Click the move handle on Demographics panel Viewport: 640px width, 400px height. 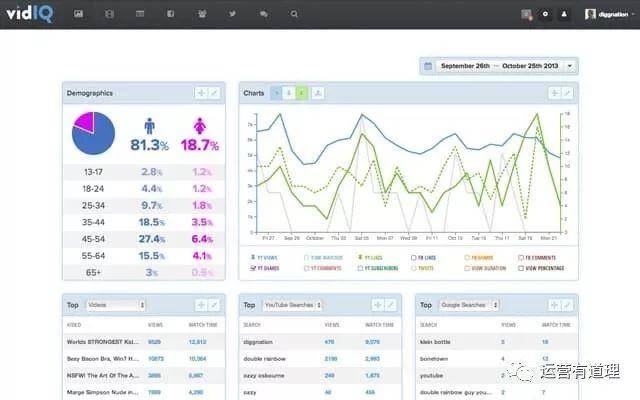[201, 93]
